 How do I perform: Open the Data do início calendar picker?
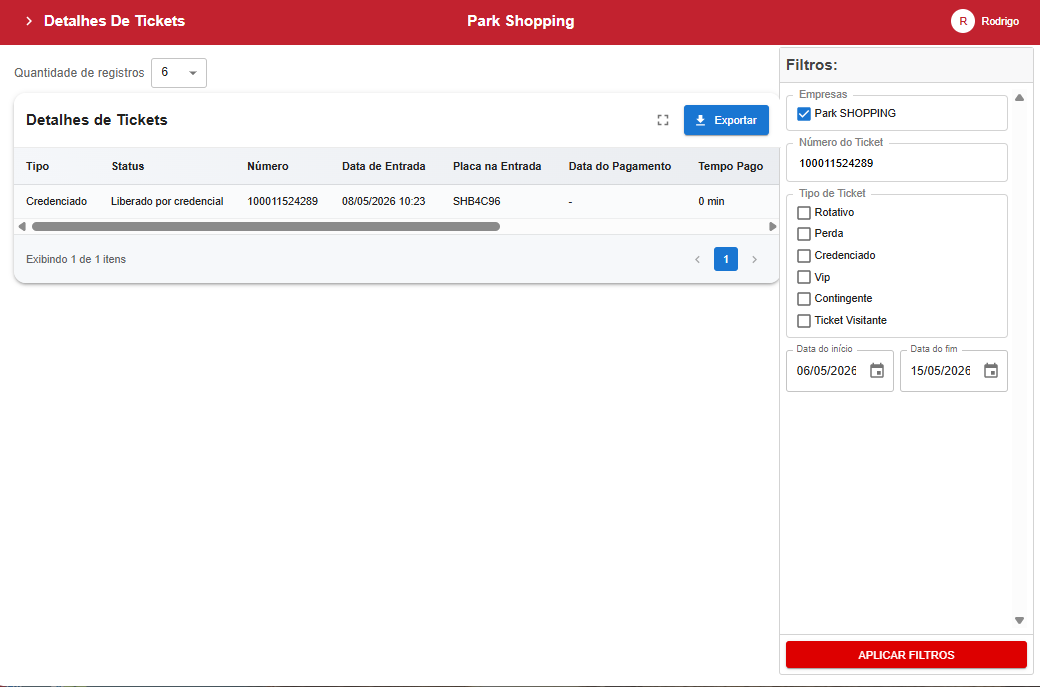pos(877,371)
